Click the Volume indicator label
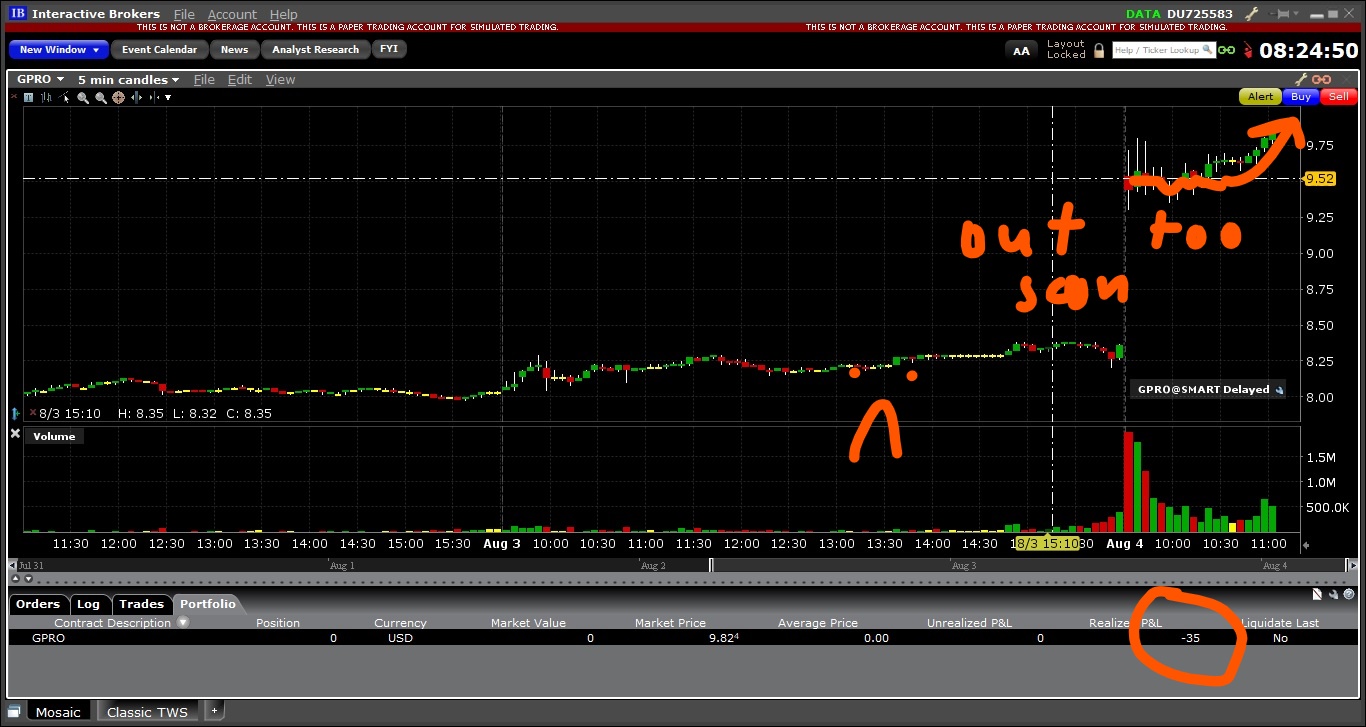The width and height of the screenshot is (1366, 727). 54,436
